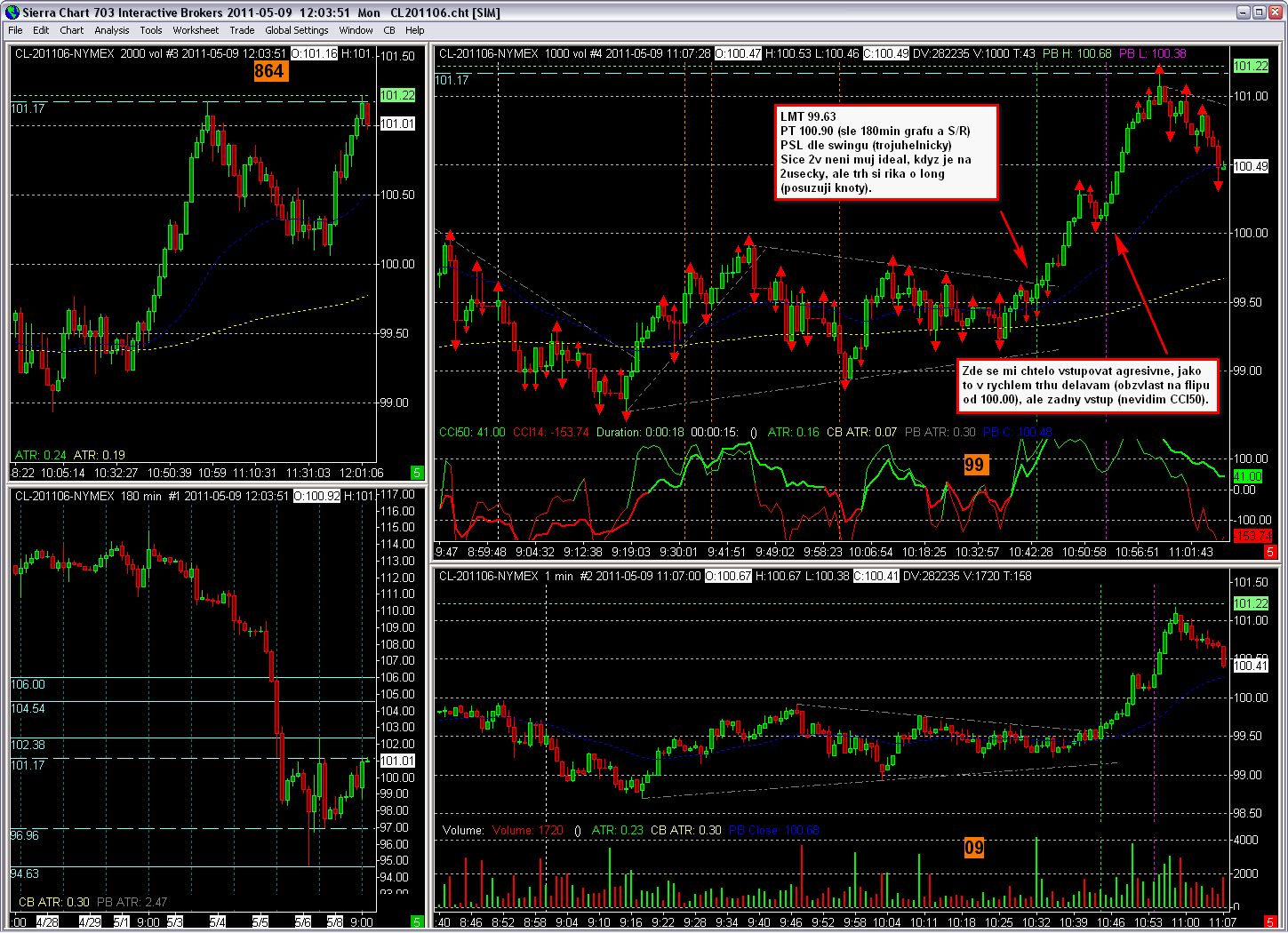The image size is (1288, 933).
Task: Minimize the Sierra Chart window
Action: [1244, 12]
